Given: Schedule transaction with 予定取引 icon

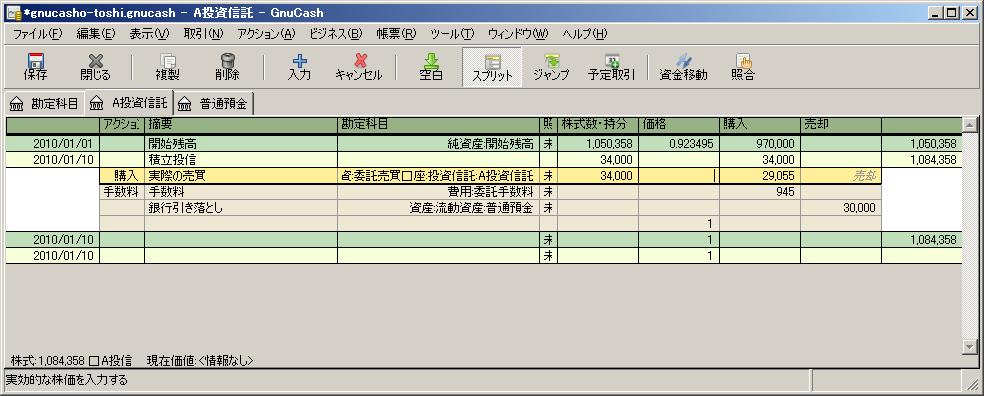Looking at the screenshot, I should click(611, 67).
